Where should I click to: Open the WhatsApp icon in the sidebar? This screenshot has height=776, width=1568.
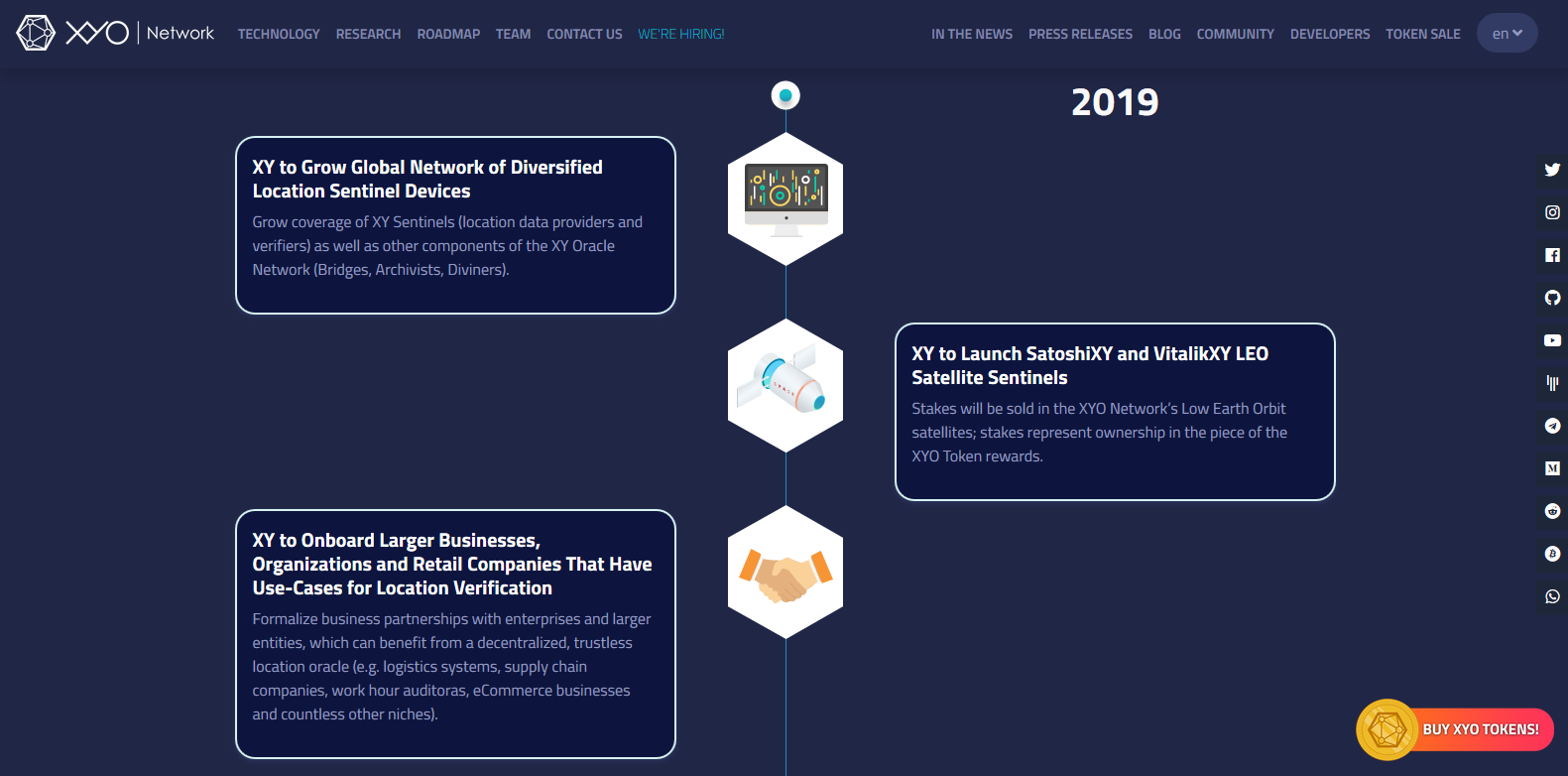pos(1552,596)
